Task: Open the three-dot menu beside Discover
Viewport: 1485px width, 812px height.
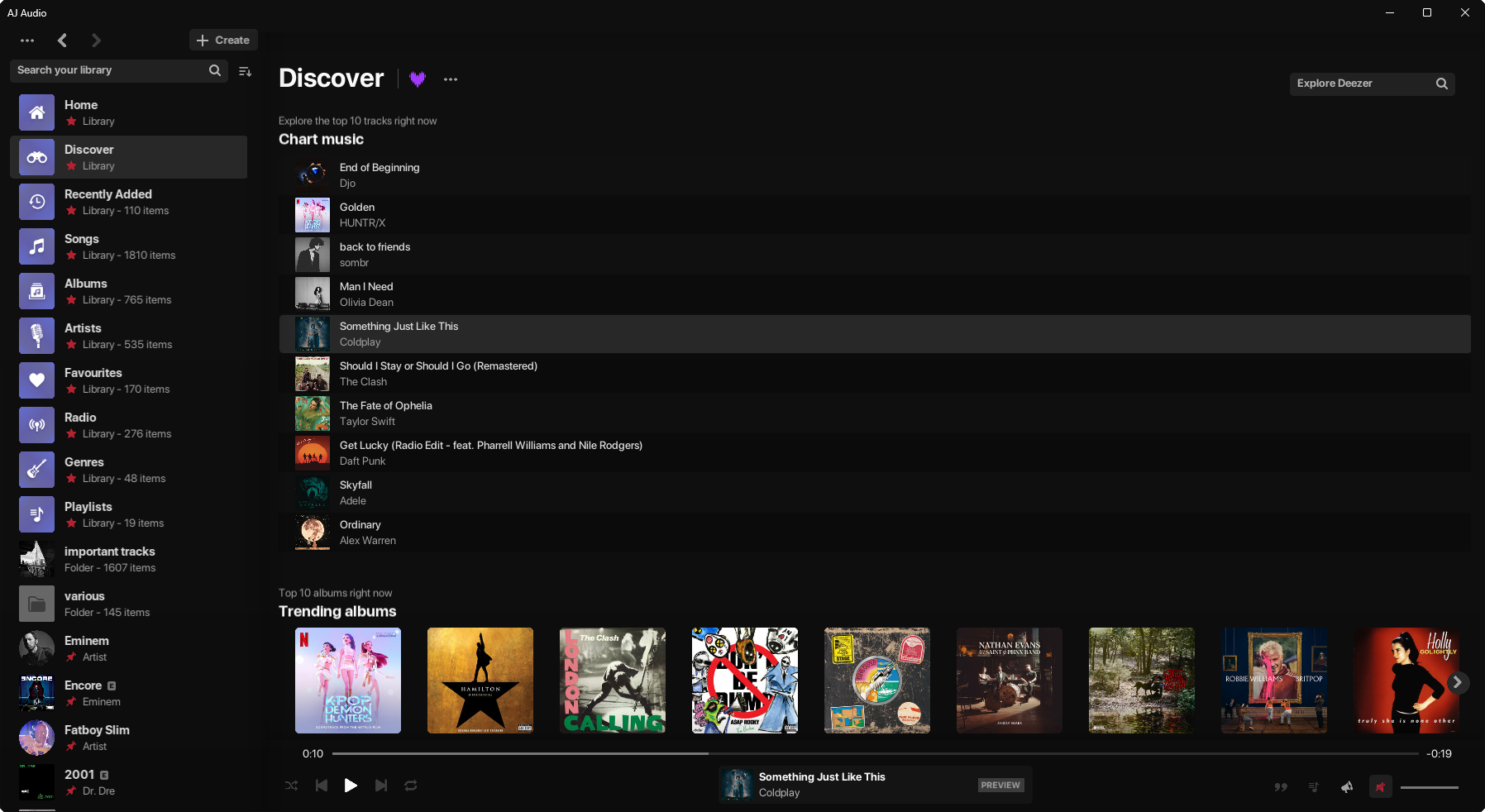Action: [x=451, y=79]
